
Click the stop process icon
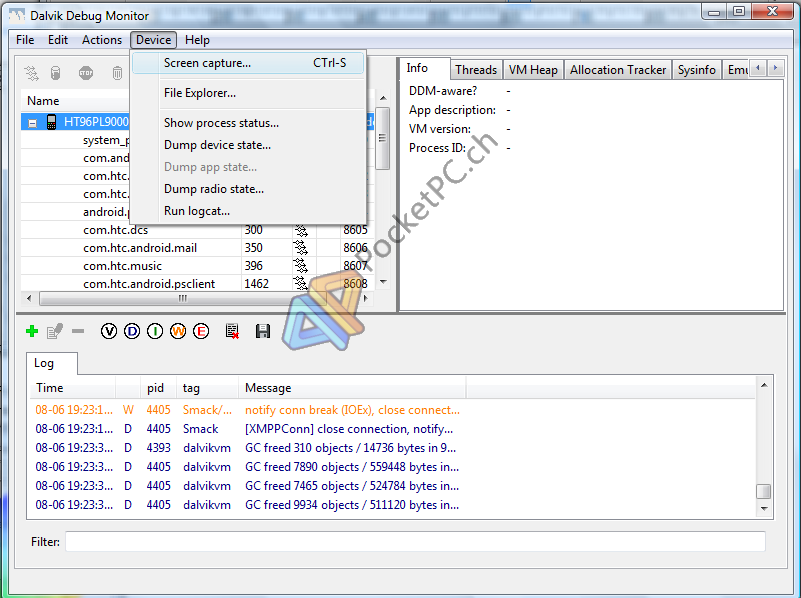(x=86, y=74)
